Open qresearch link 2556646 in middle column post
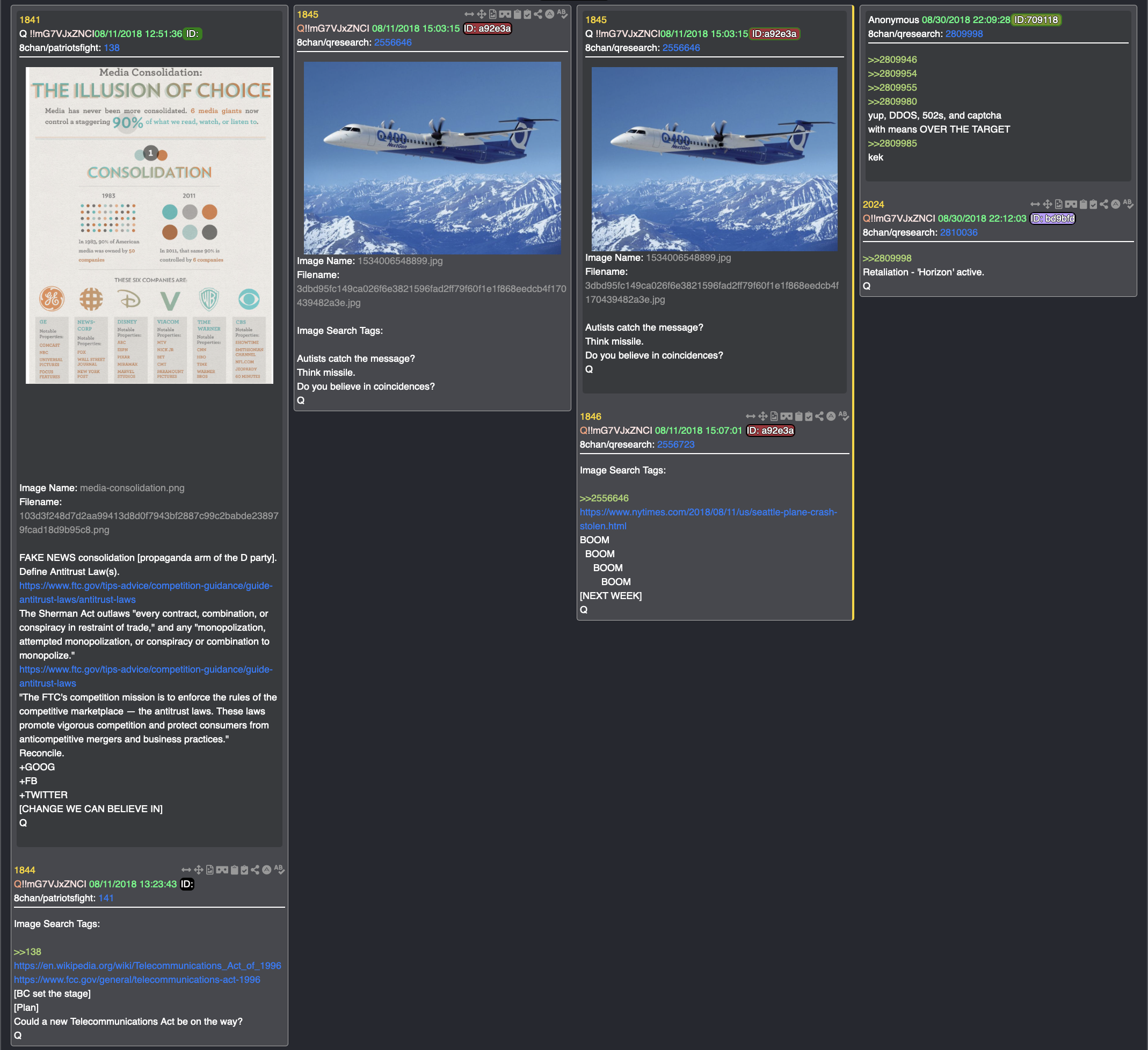The image size is (1148, 1050). (393, 42)
